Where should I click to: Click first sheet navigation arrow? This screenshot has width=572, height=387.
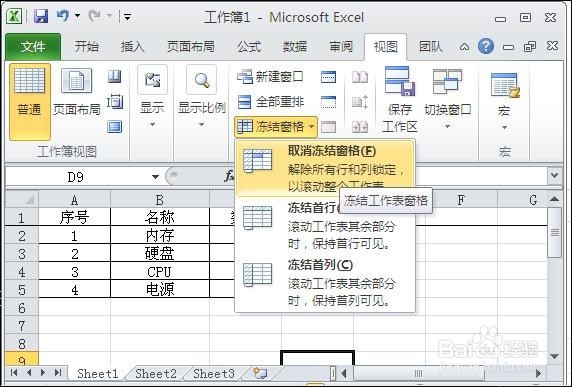[14, 373]
